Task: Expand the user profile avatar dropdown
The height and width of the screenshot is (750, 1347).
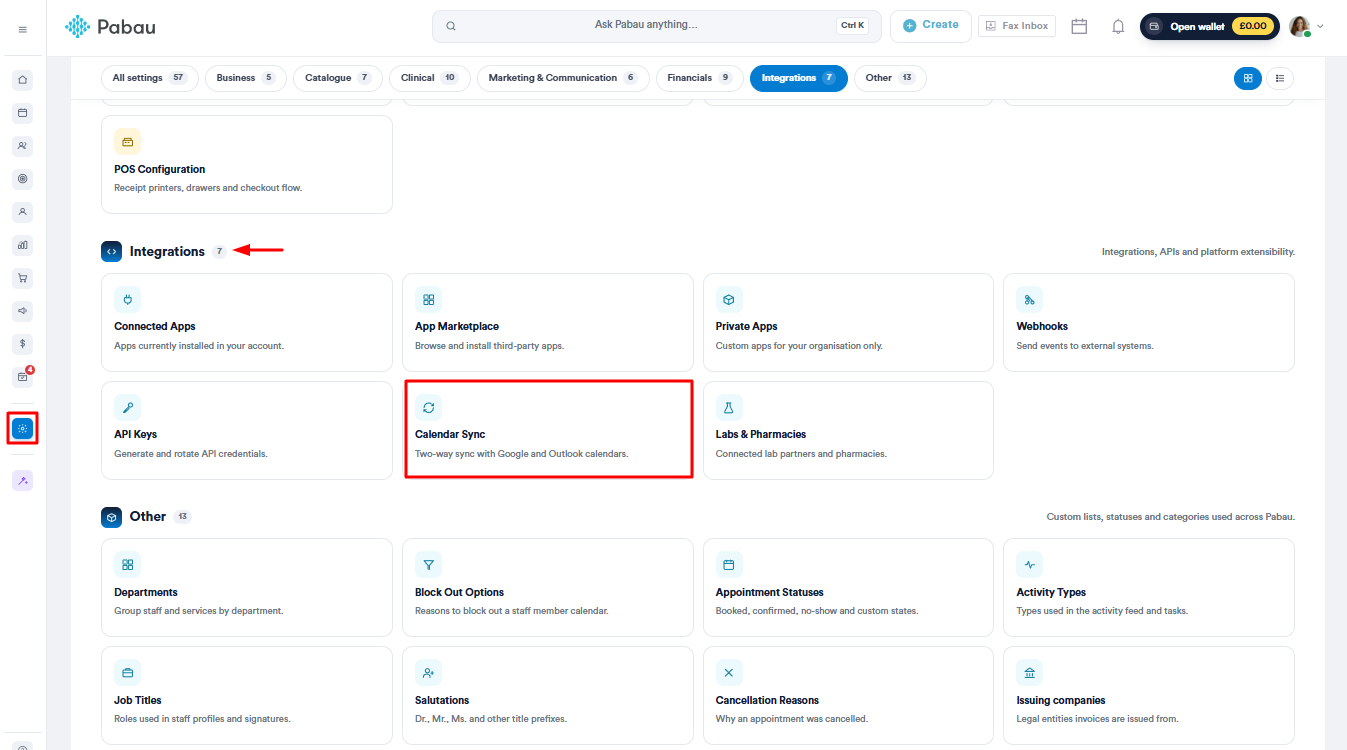Action: (1307, 26)
